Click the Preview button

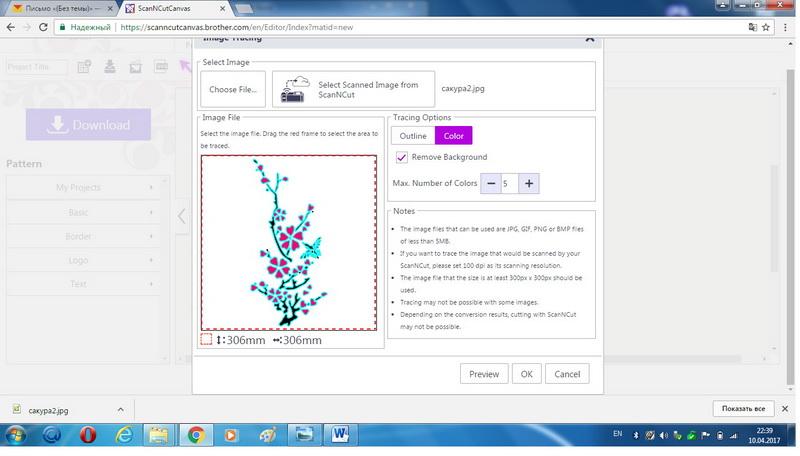[484, 374]
